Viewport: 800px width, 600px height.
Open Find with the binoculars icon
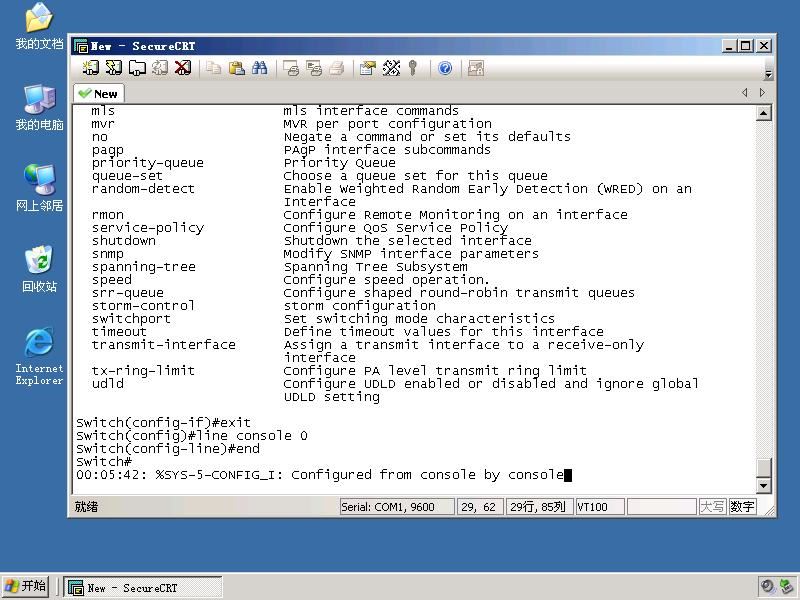(259, 68)
